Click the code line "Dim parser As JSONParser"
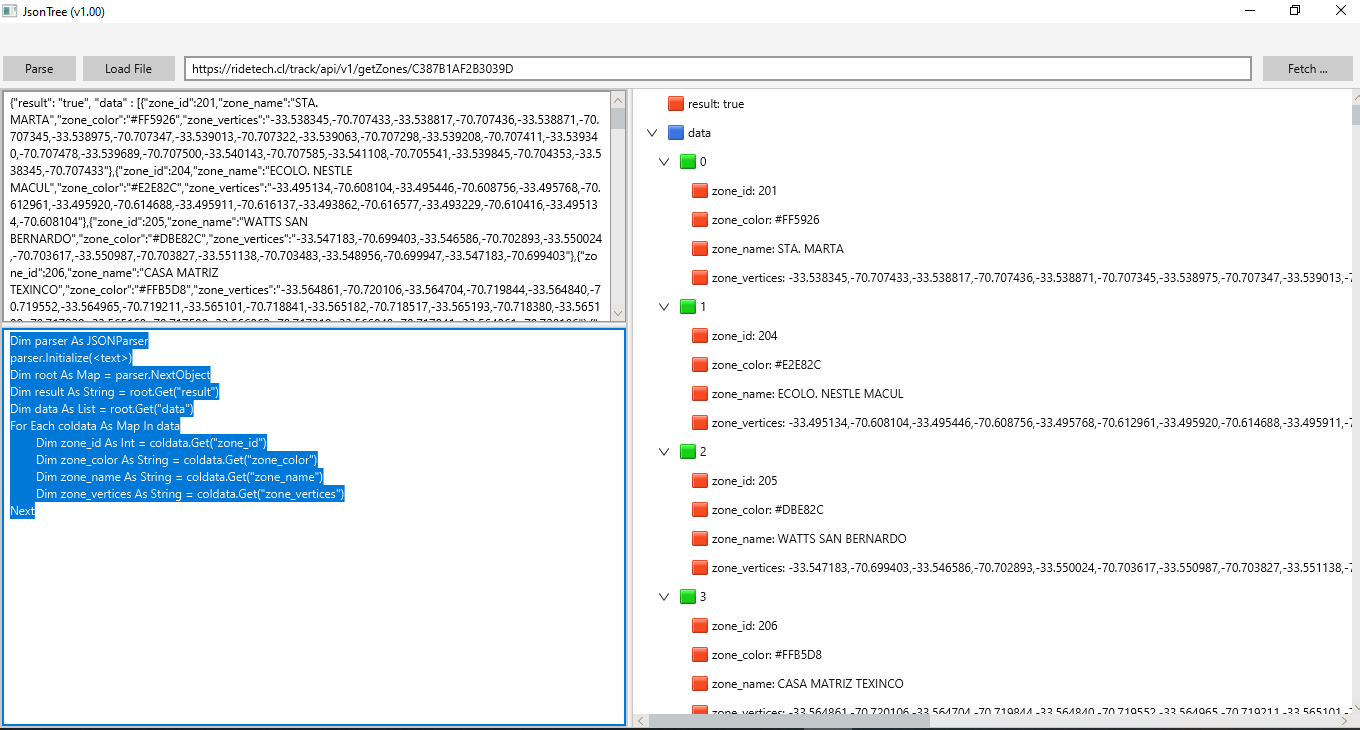Screen dimensions: 1360x730 pyautogui.click(x=79, y=341)
